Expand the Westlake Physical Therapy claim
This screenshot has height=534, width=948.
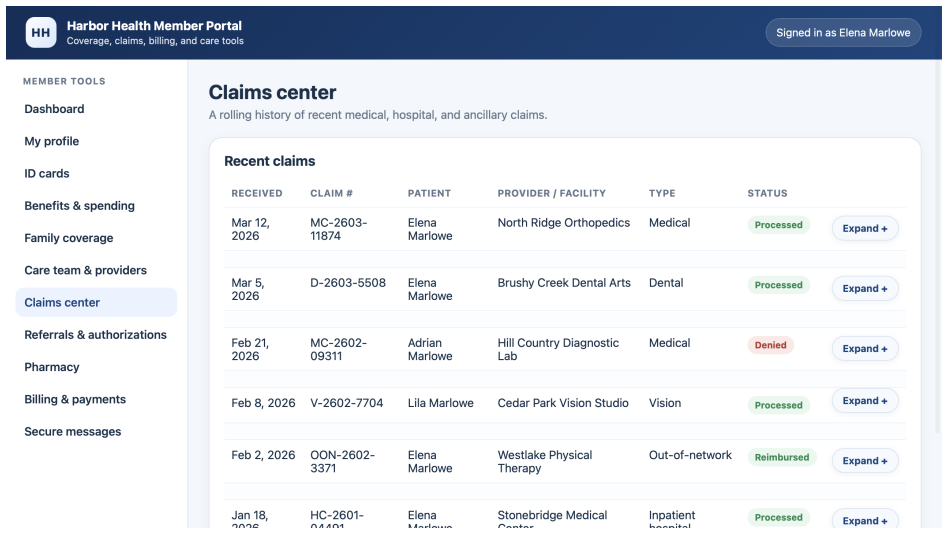tap(865, 461)
